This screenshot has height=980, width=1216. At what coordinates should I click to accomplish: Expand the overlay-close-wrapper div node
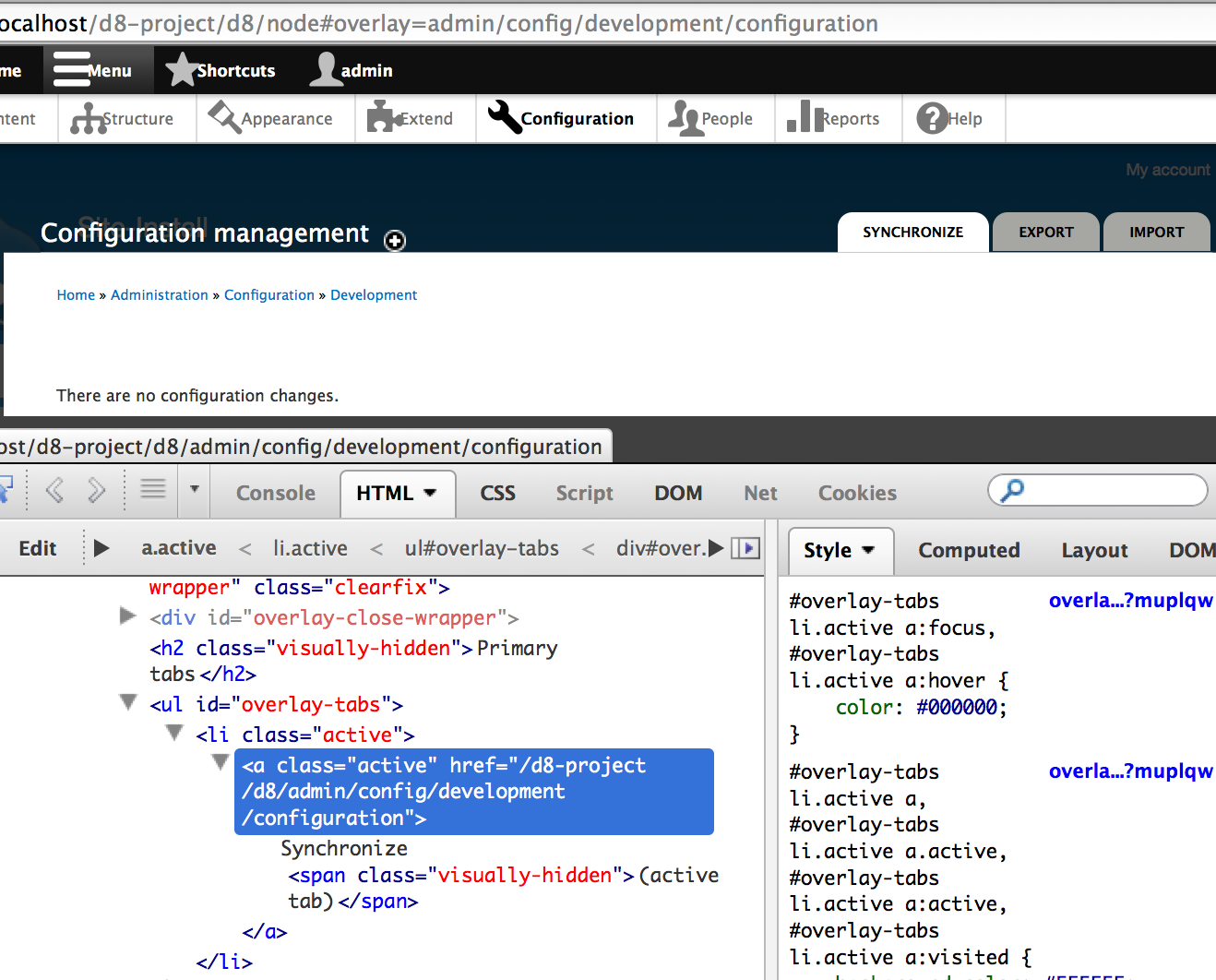coord(128,615)
